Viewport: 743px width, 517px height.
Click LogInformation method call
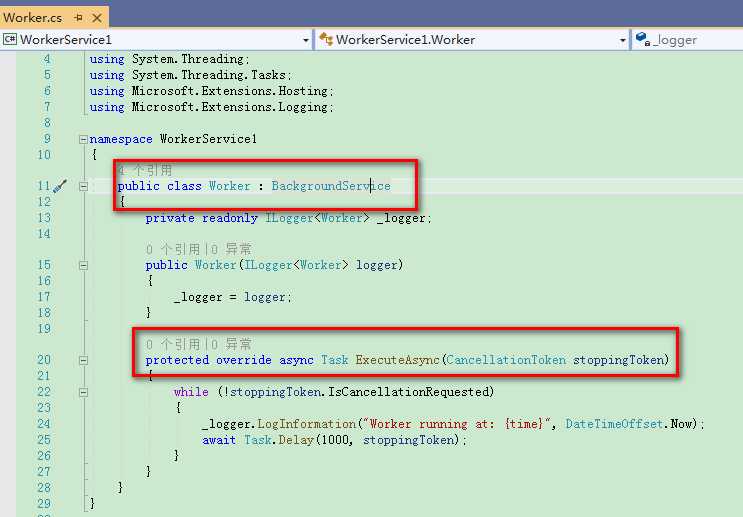coord(306,424)
